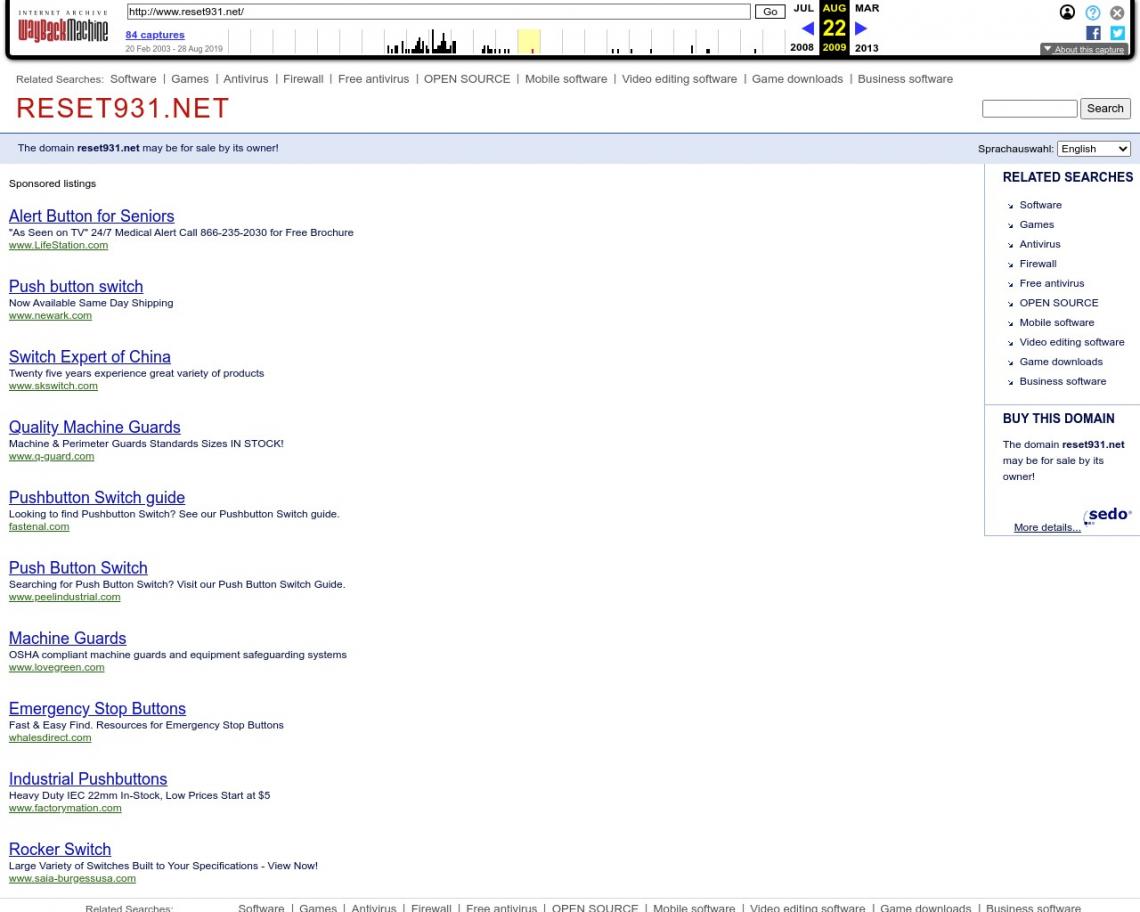Click the Wayback Machine logo
1140x912 pixels.
(x=63, y=28)
